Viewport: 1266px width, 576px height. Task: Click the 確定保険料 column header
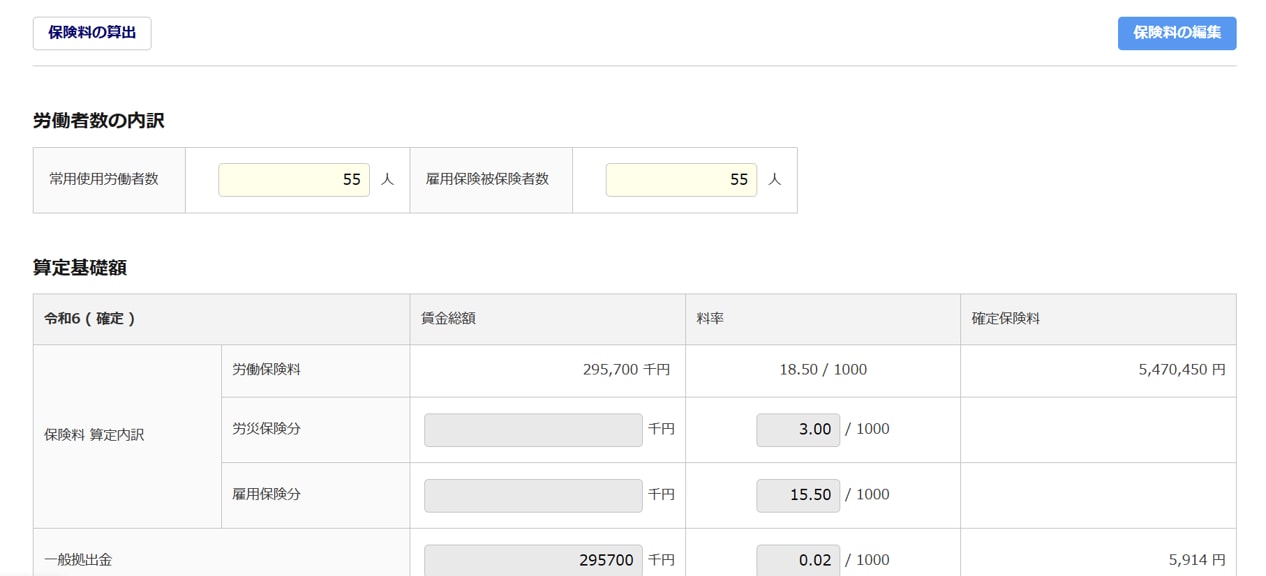pyautogui.click(x=1006, y=319)
